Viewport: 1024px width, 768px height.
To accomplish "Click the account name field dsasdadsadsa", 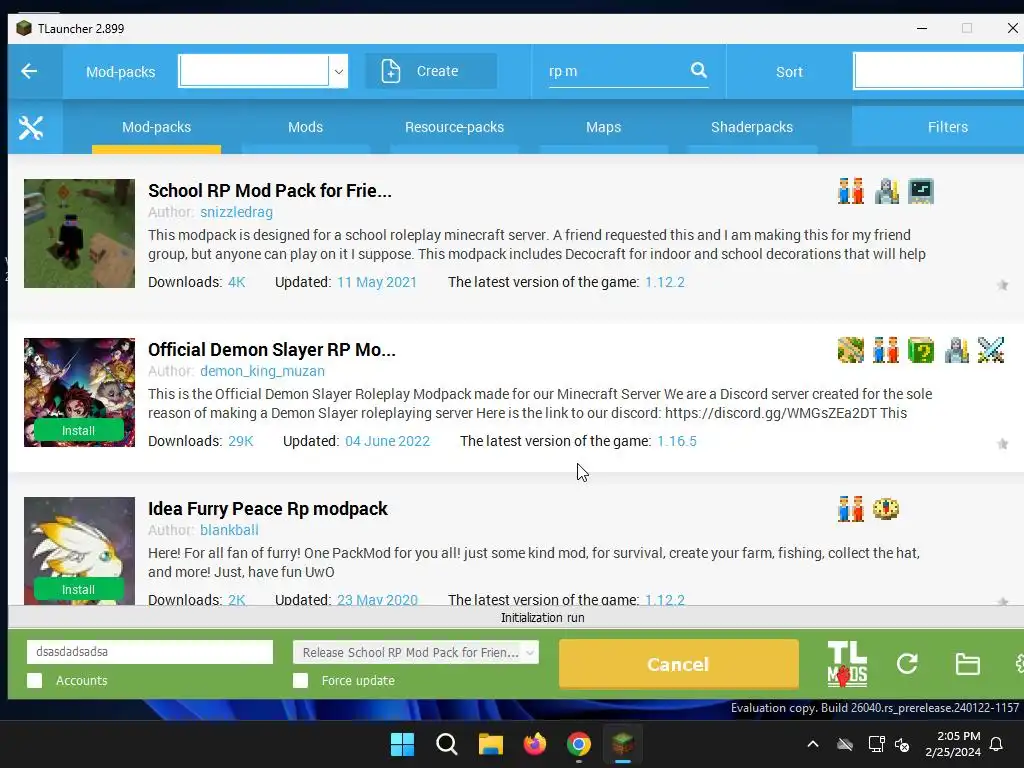I will (150, 652).
